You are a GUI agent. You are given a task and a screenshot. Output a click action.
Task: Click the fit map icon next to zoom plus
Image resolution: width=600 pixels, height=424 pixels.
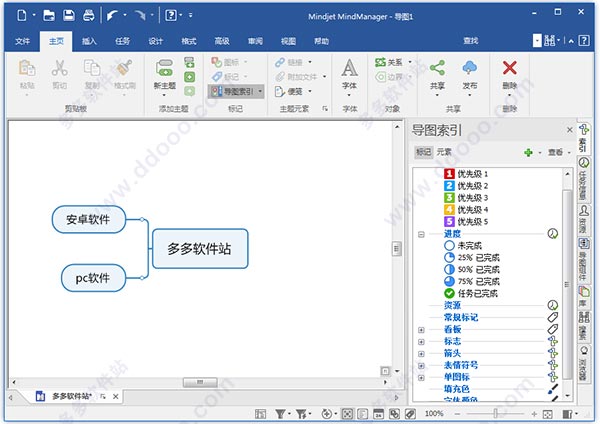coord(548,414)
